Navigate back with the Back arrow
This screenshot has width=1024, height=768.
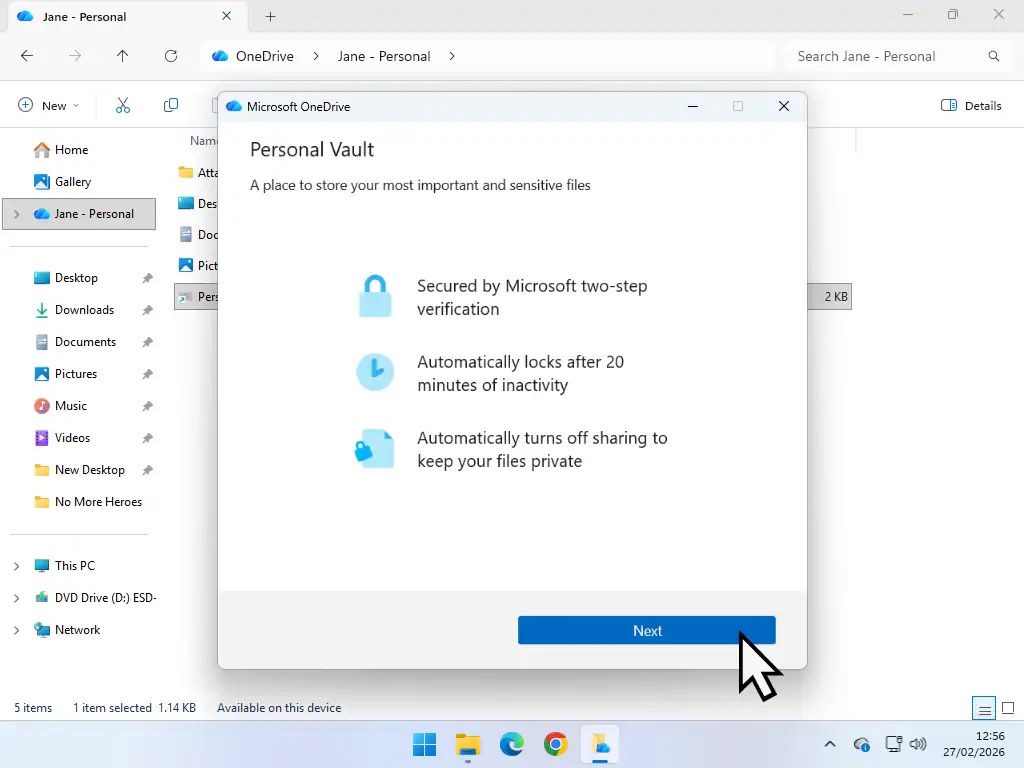[x=27, y=56]
